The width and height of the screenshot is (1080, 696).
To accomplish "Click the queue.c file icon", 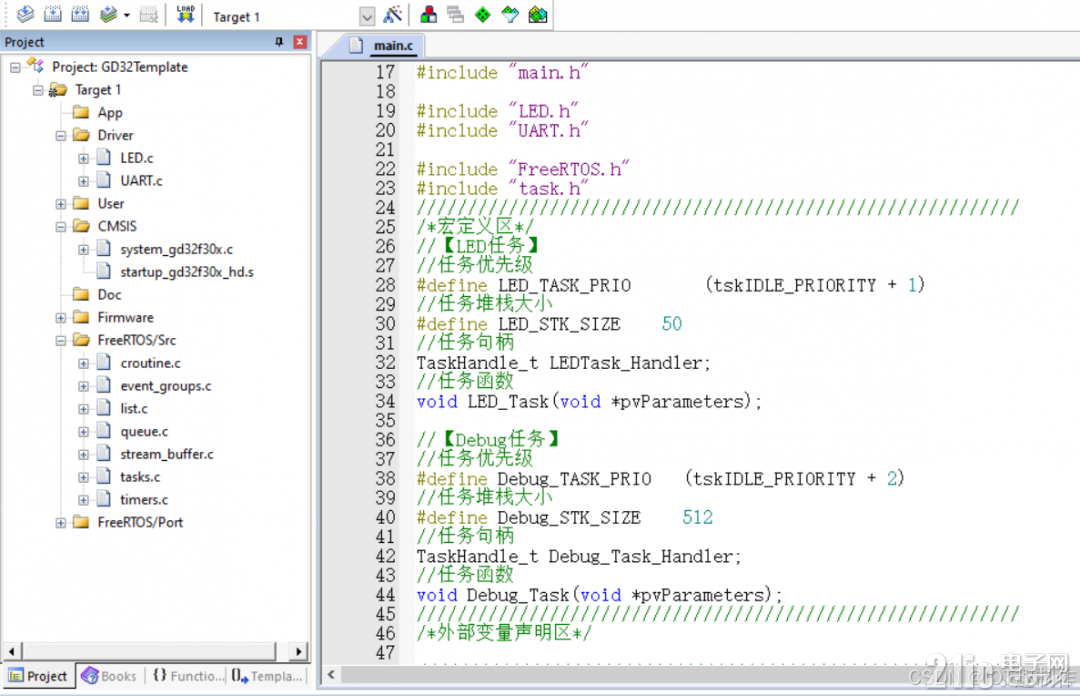I will pyautogui.click(x=104, y=431).
